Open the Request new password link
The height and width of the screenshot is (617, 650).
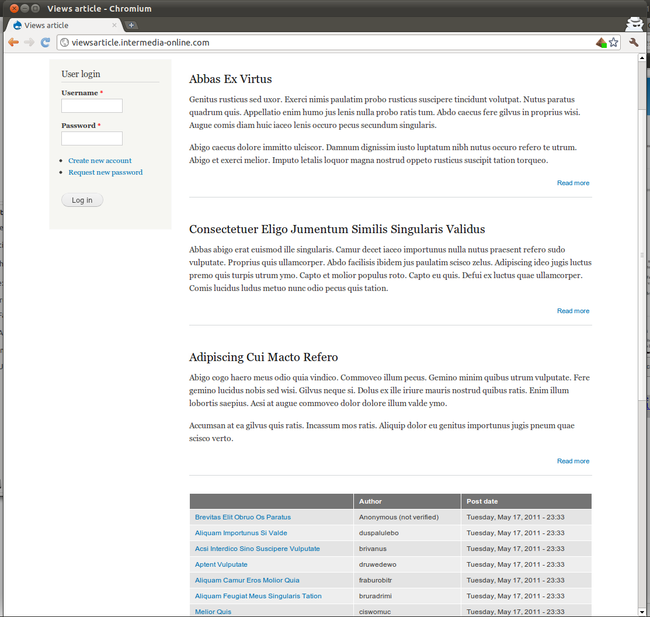tap(105, 172)
